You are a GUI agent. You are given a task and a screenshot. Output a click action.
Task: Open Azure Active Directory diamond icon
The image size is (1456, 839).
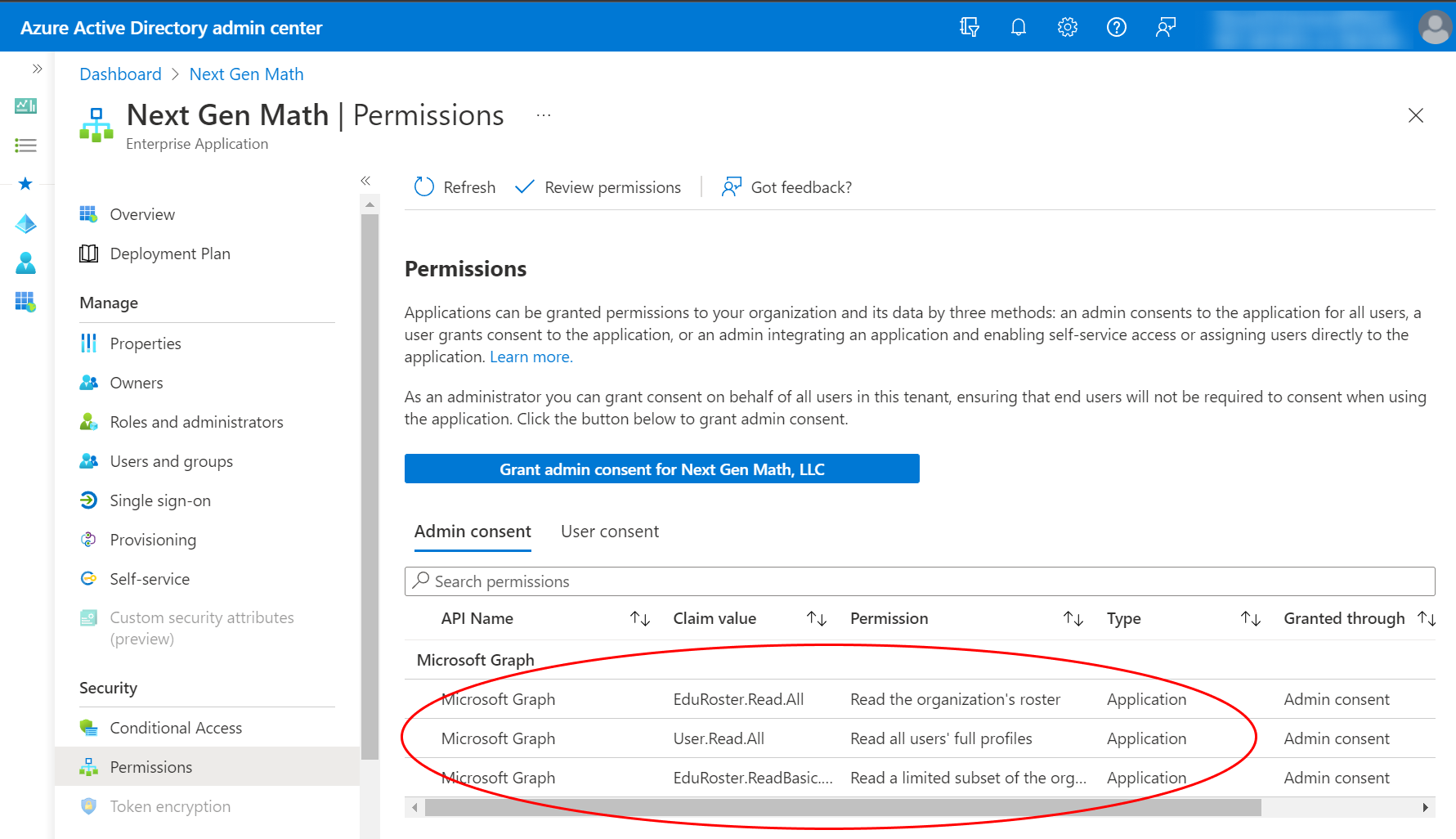25,223
